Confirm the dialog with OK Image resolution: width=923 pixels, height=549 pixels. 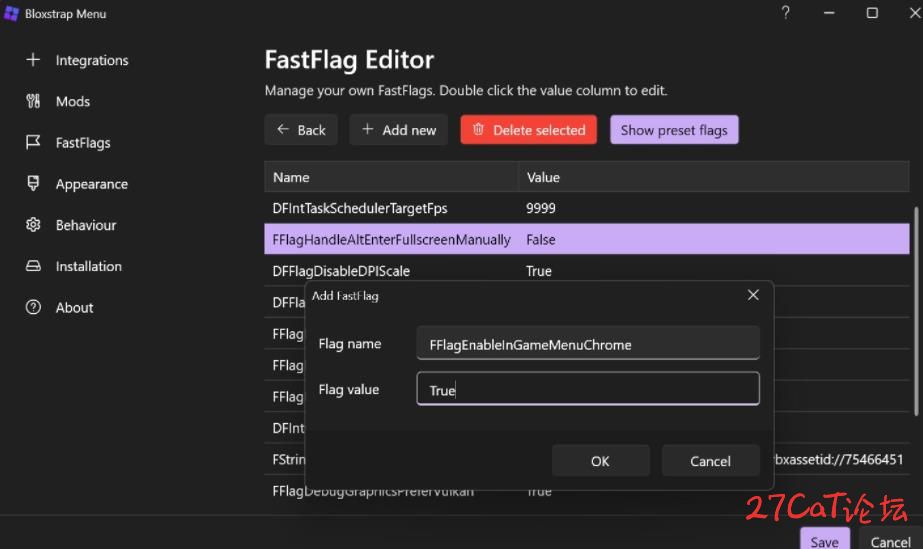point(600,461)
